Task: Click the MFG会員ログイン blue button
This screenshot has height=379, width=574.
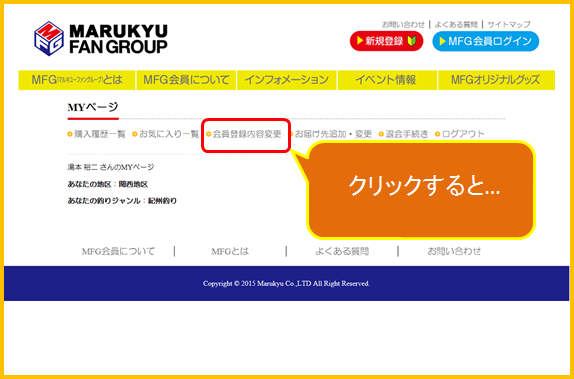Action: 485,41
